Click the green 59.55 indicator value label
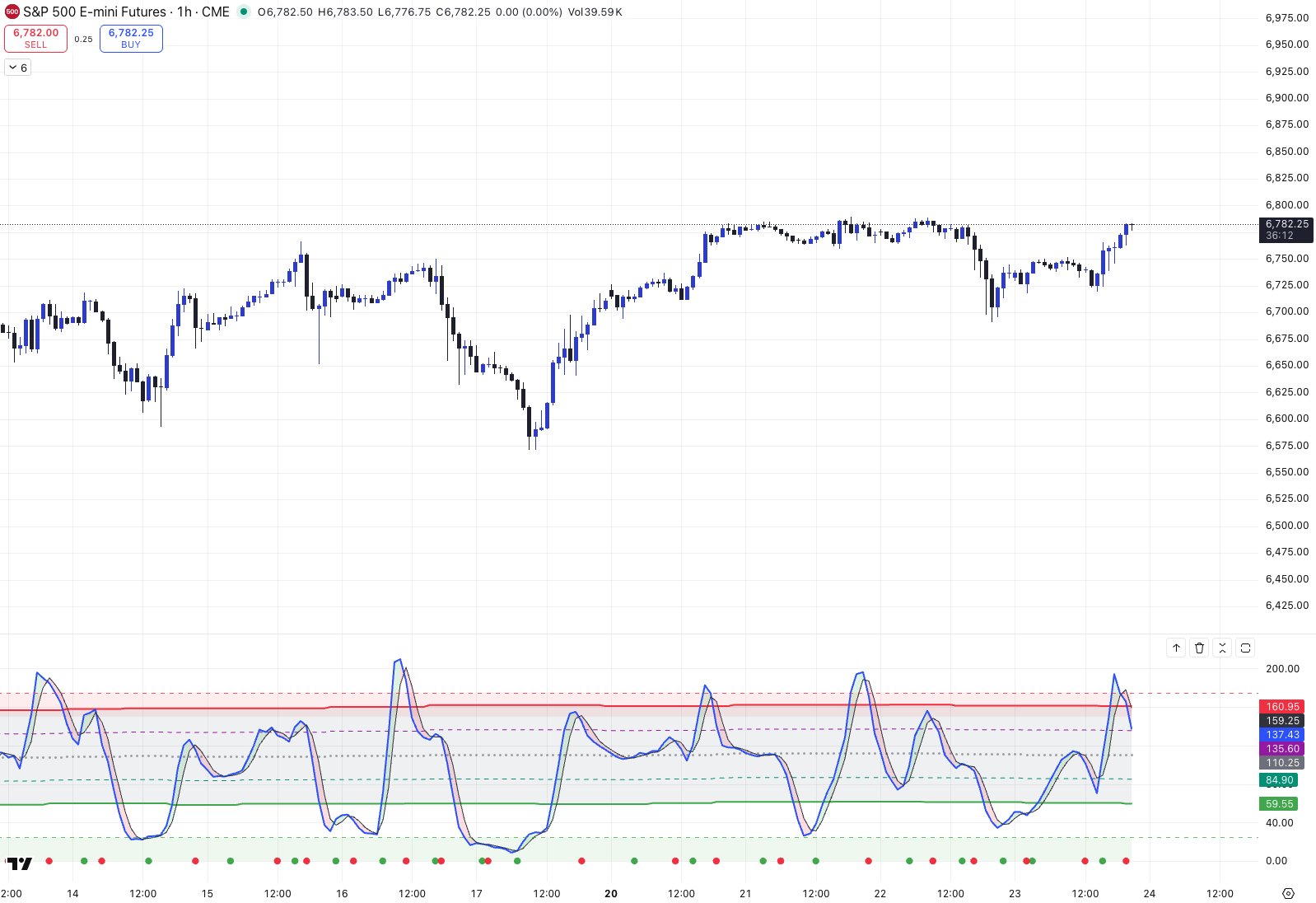Image resolution: width=1316 pixels, height=903 pixels. pyautogui.click(x=1279, y=804)
